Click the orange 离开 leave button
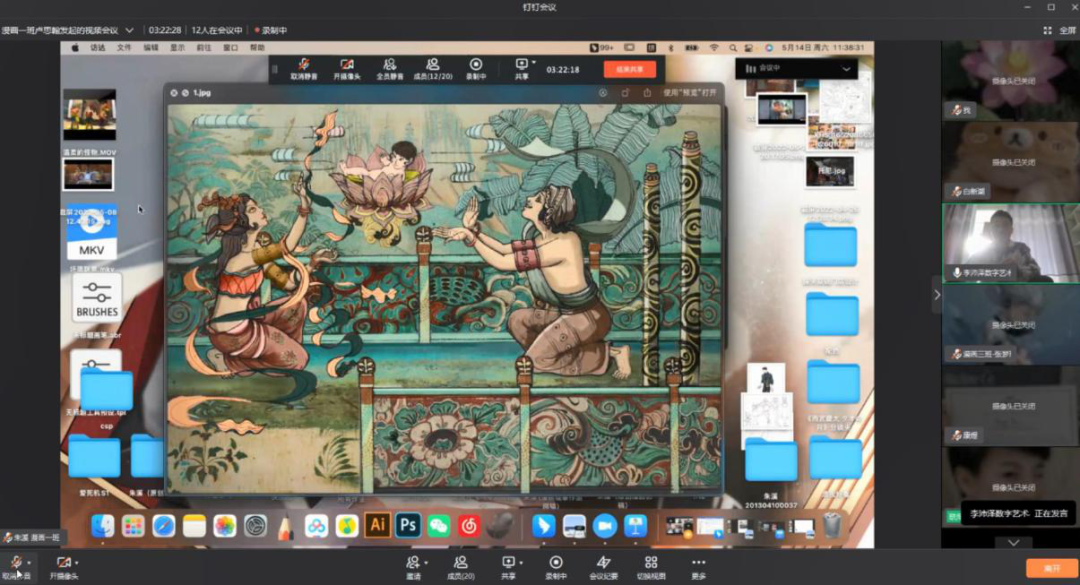 [x=1051, y=568]
